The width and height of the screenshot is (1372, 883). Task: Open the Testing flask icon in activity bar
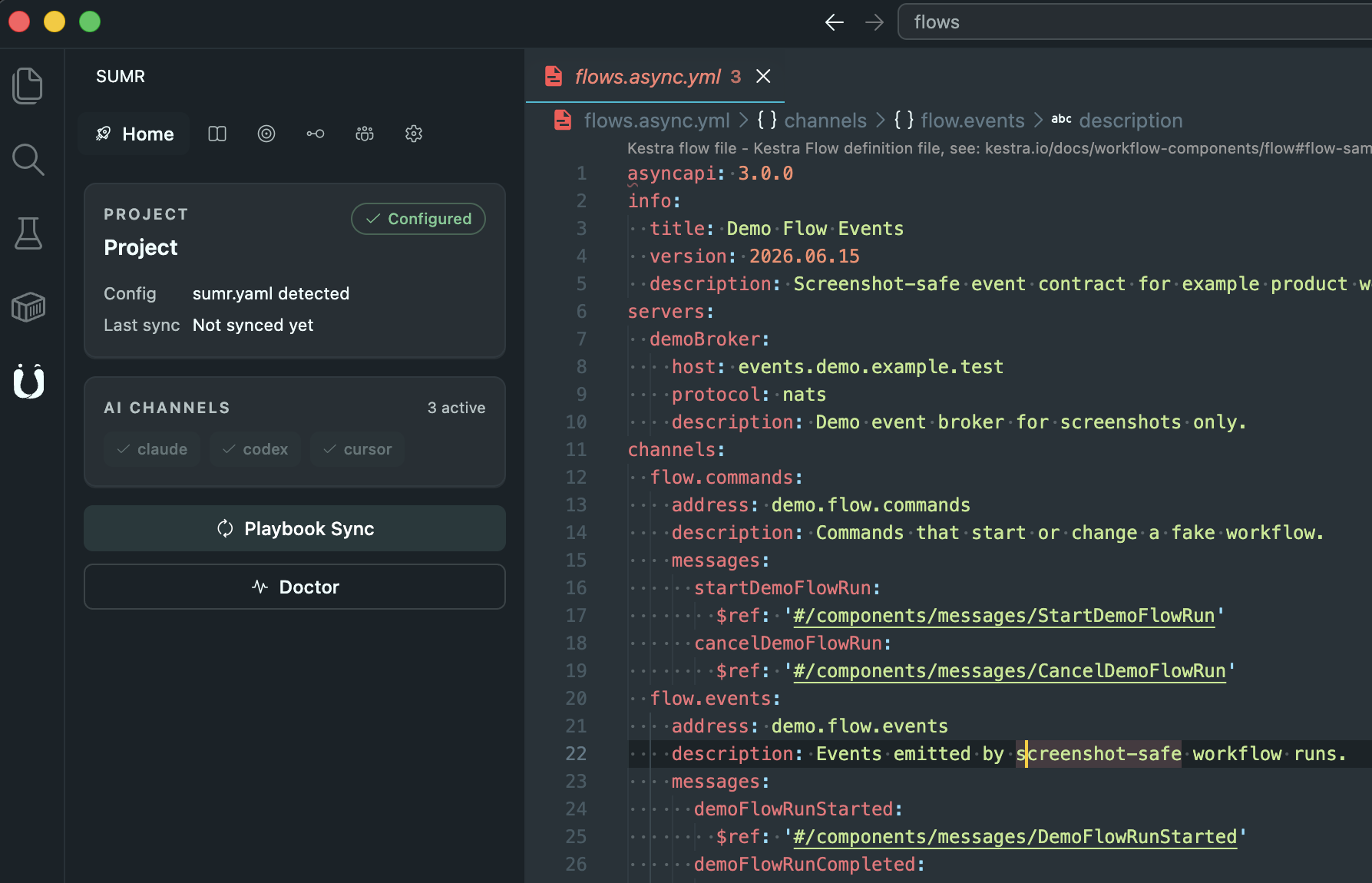click(x=28, y=233)
